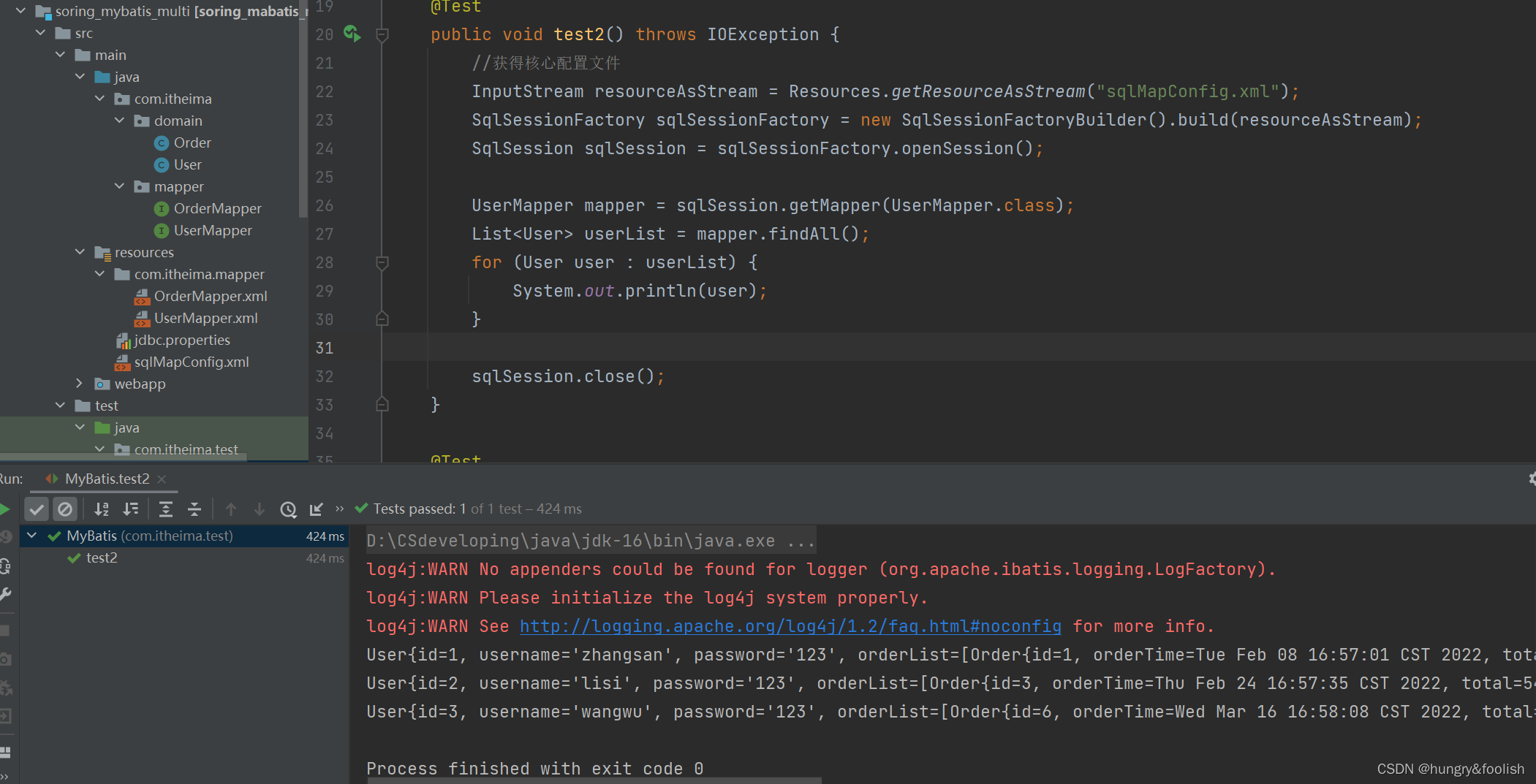
Task: Collapse the src folder
Action: coord(41,33)
